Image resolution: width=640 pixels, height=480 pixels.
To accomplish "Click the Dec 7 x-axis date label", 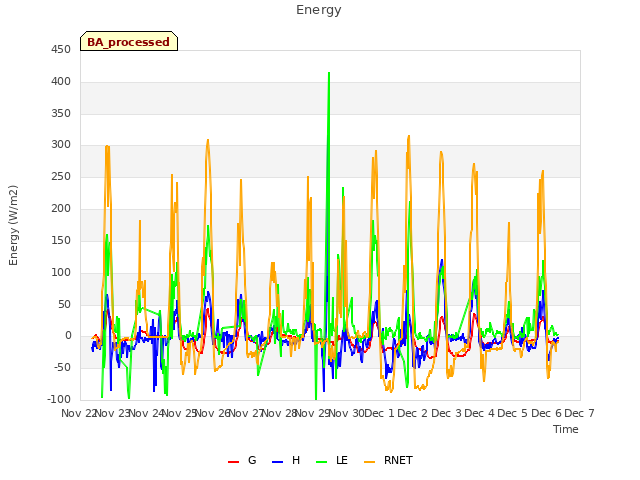I will (x=579, y=413).
